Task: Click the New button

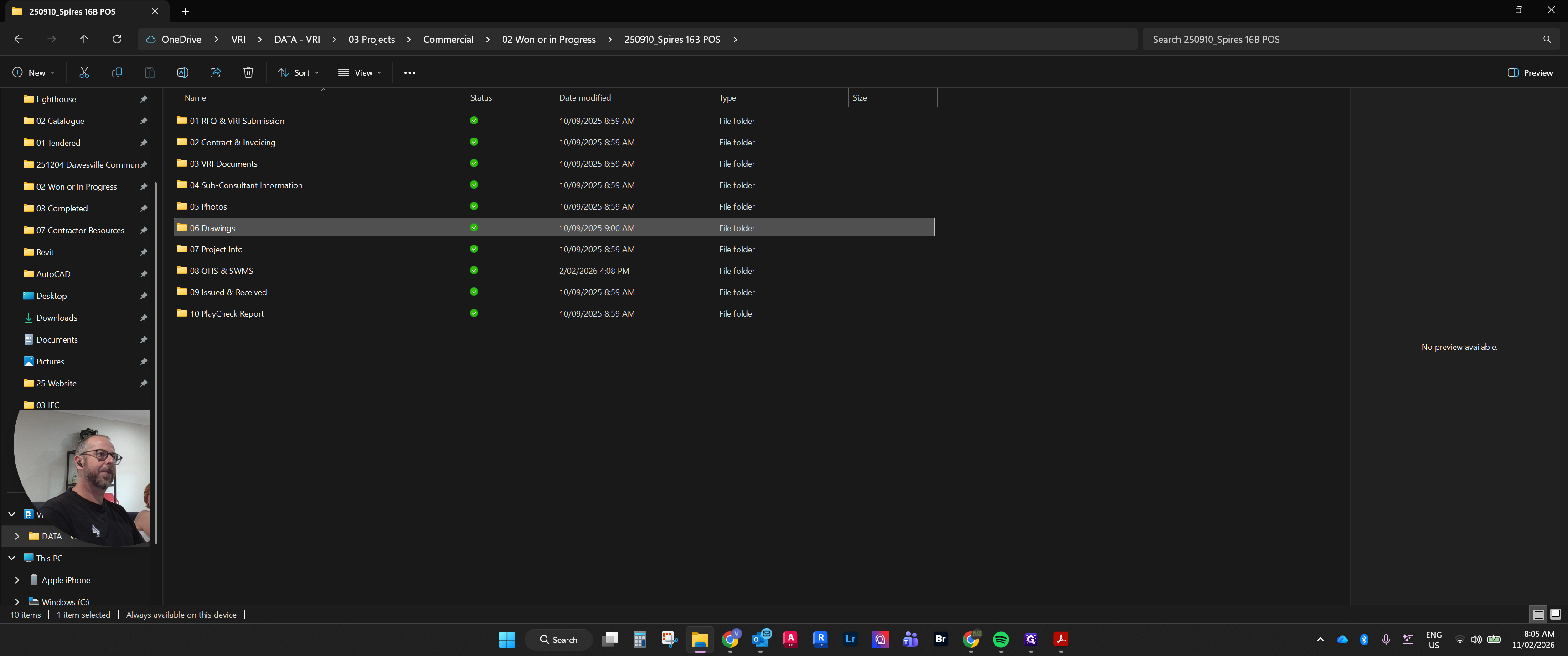Action: [x=33, y=72]
